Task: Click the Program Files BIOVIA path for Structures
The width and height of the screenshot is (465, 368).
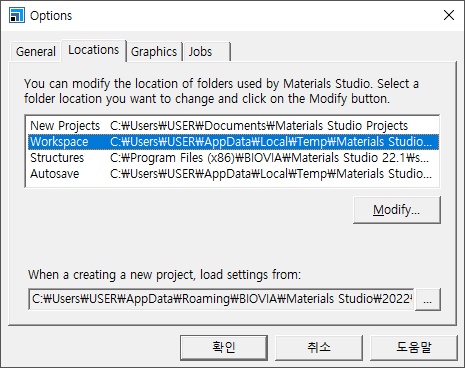Action: pyautogui.click(x=270, y=158)
